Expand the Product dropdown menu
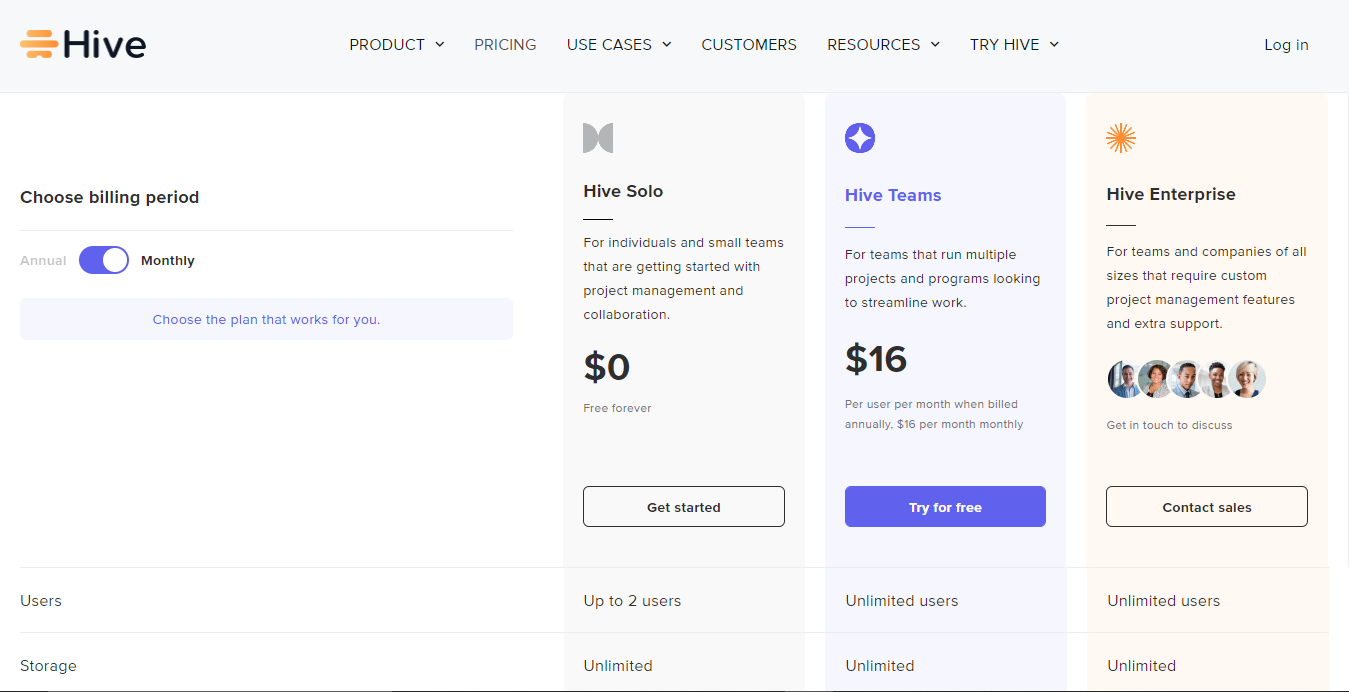The height and width of the screenshot is (692, 1349). pos(396,44)
